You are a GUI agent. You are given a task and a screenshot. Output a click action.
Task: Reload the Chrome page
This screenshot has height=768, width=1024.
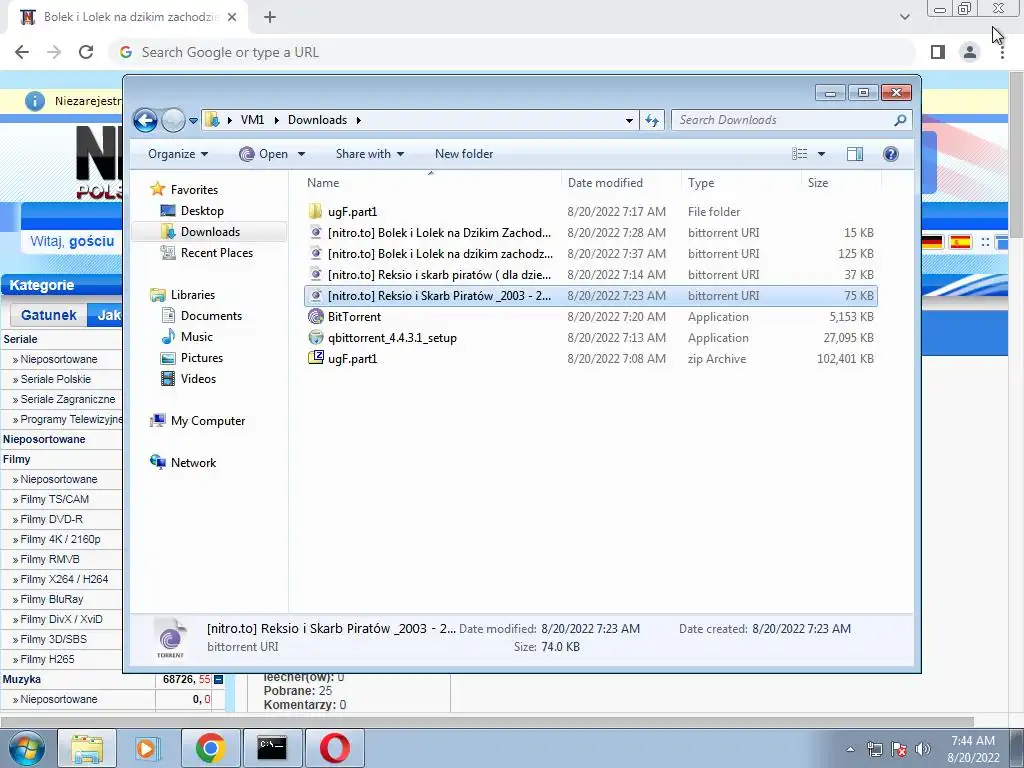click(x=86, y=52)
